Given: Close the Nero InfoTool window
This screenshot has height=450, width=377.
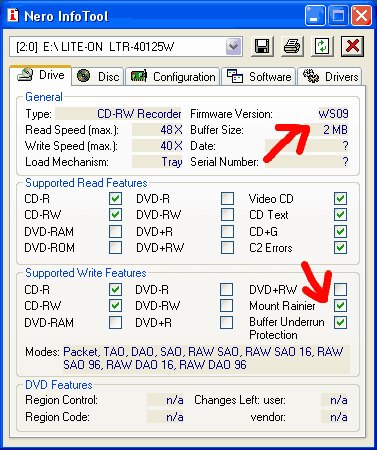Looking at the screenshot, I should pos(361,16).
